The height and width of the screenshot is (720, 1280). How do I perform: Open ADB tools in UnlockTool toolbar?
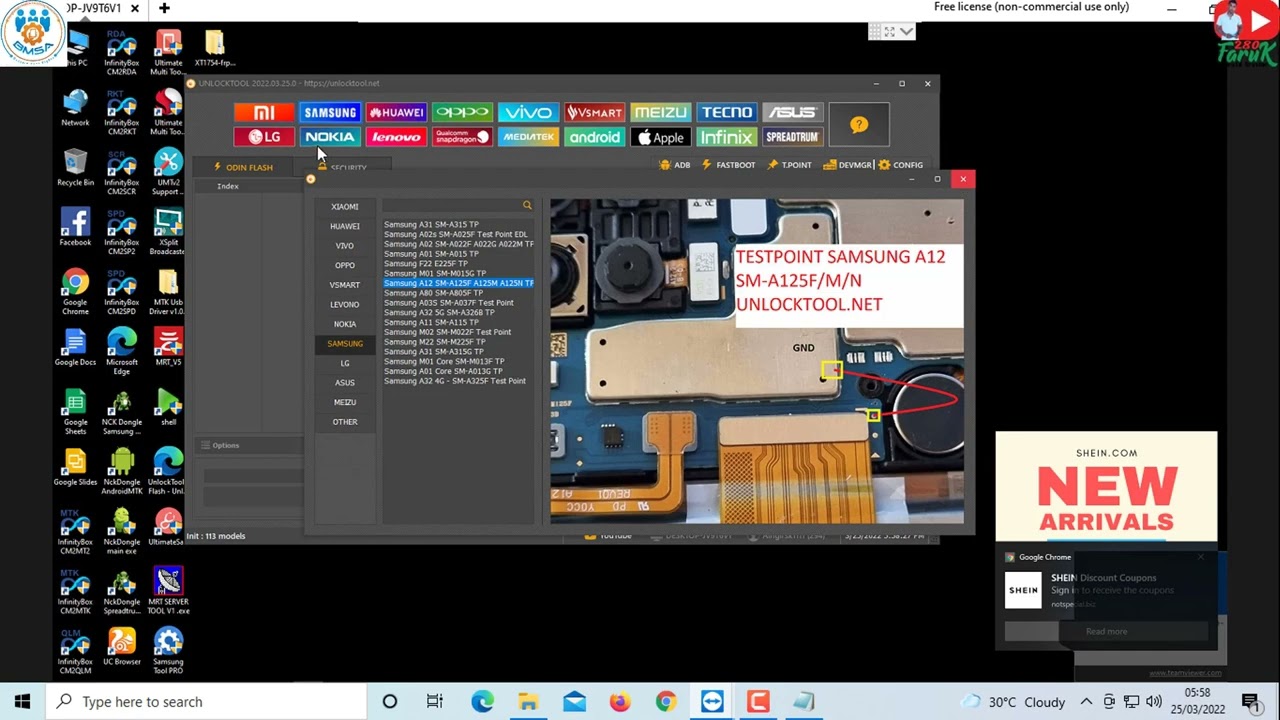pos(675,165)
